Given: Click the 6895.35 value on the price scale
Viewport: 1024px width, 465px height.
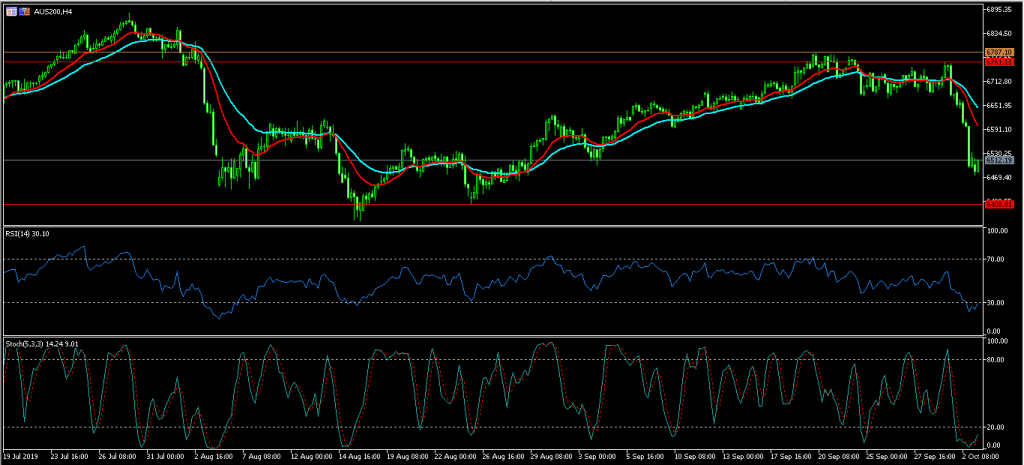Looking at the screenshot, I should [x=1000, y=9].
